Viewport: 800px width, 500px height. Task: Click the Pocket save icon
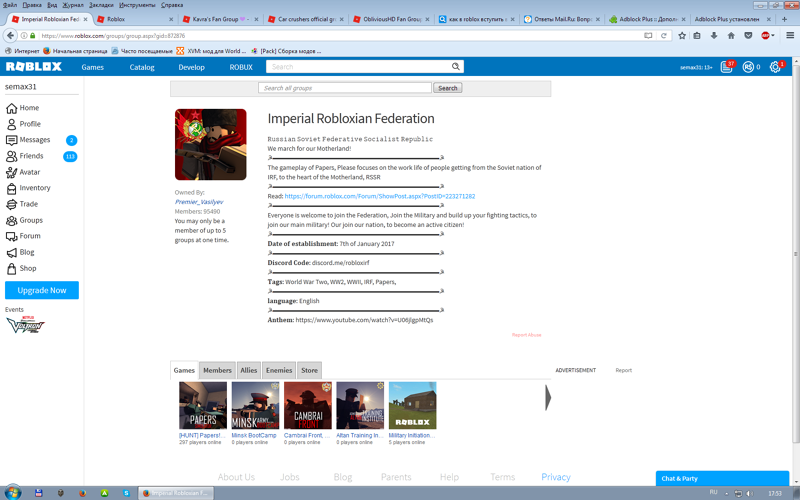[x=747, y=35]
